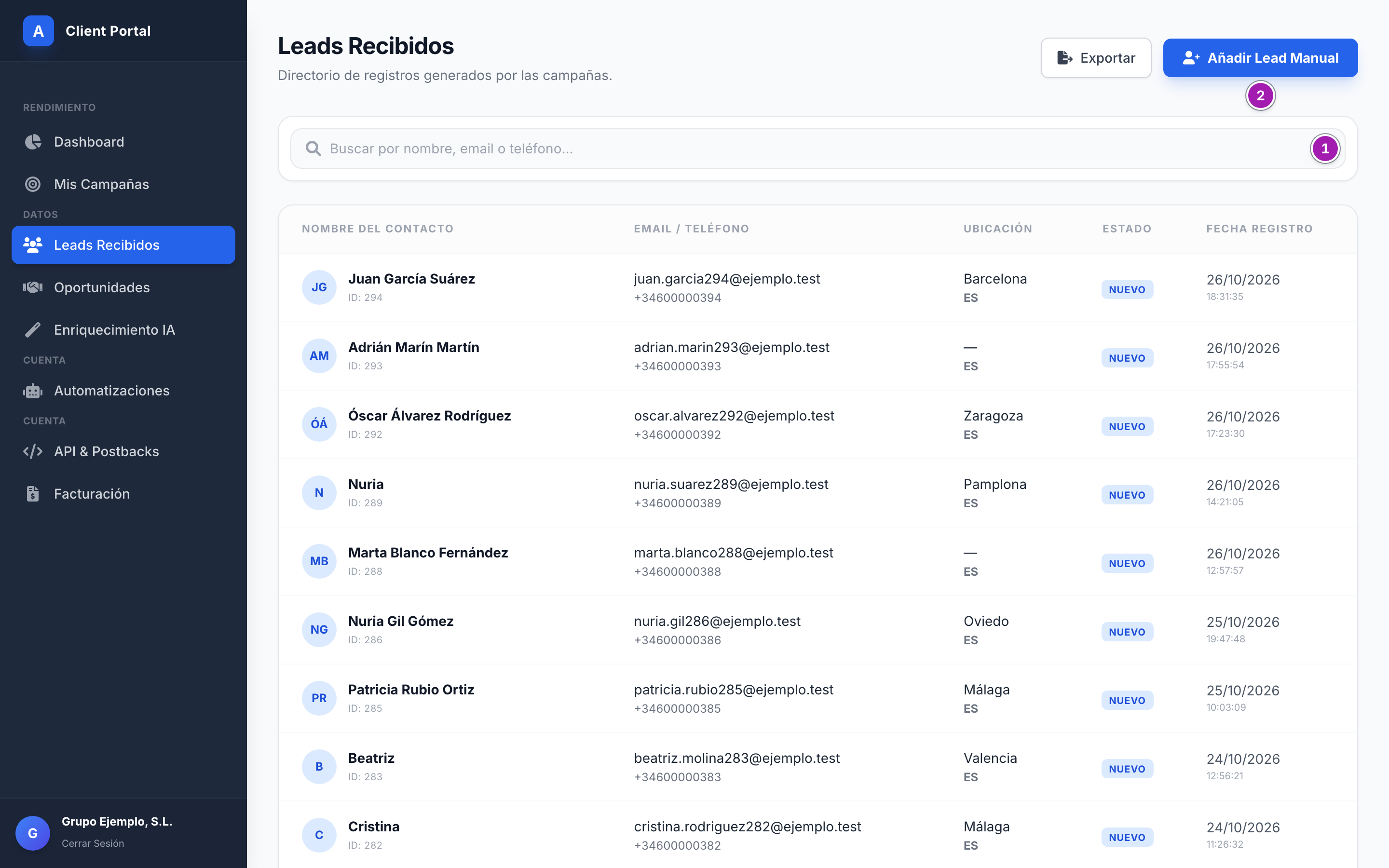Click the Exportar file export icon
The height and width of the screenshot is (868, 1389).
click(1065, 58)
